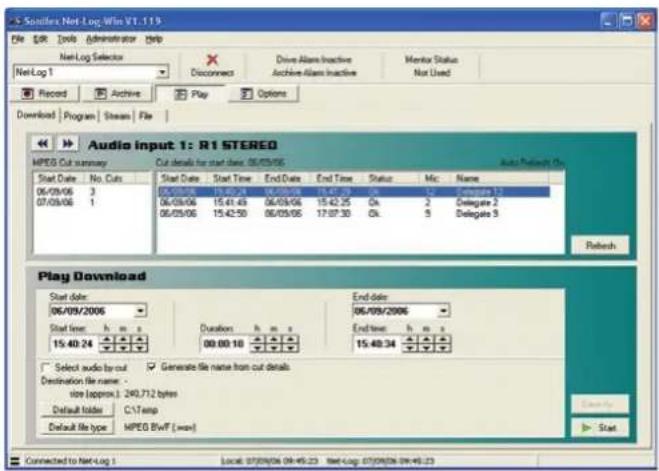Open the File menu
Screen dimensions: 659x471
[x=18, y=39]
